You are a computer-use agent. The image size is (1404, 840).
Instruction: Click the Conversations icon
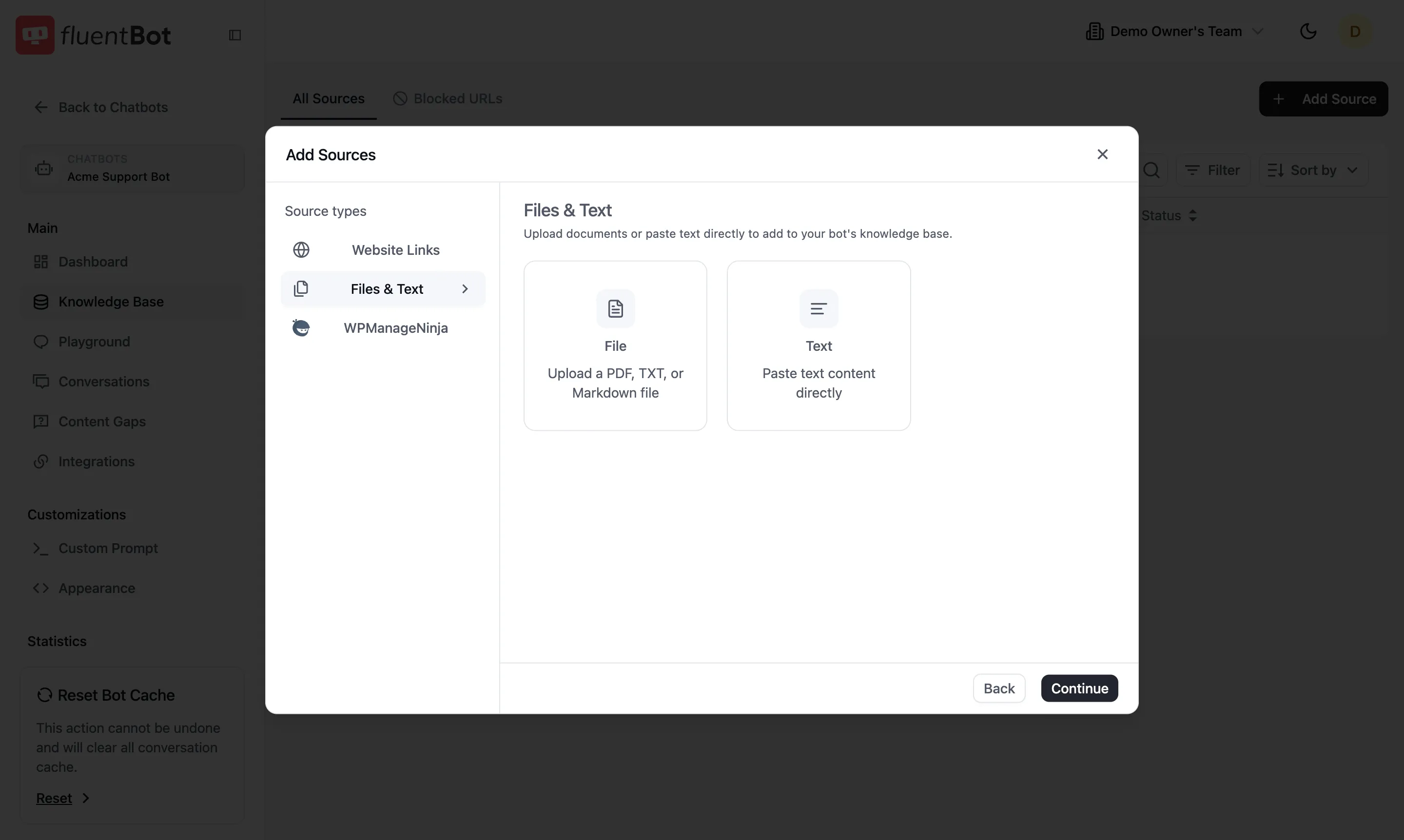[x=41, y=382]
